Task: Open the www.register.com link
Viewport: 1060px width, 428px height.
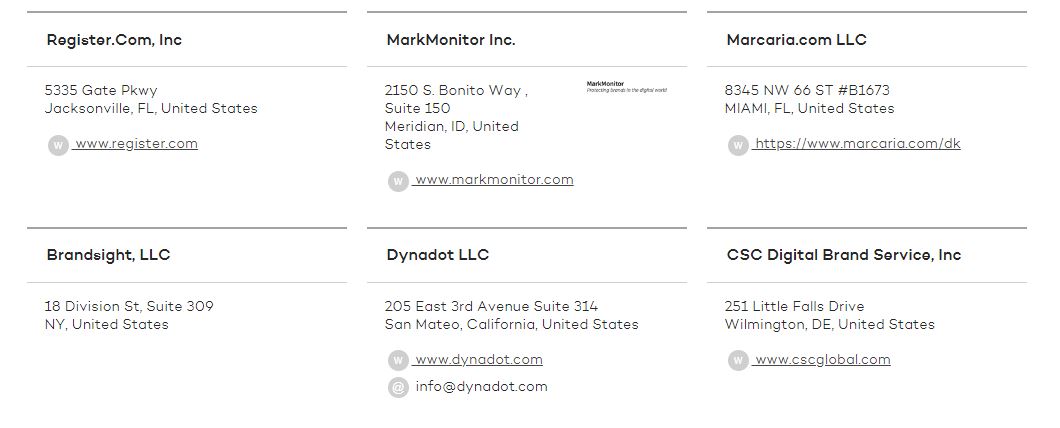Action: click(x=136, y=143)
